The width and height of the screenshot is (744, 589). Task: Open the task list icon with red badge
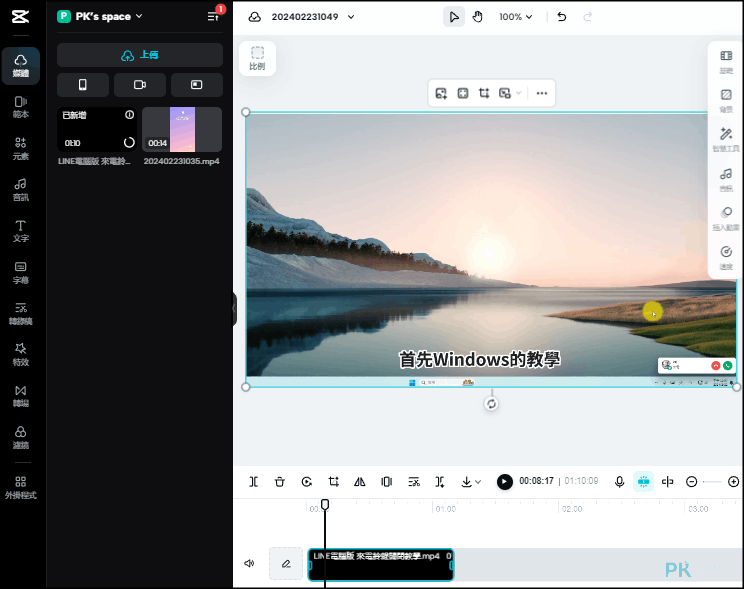tap(214, 16)
